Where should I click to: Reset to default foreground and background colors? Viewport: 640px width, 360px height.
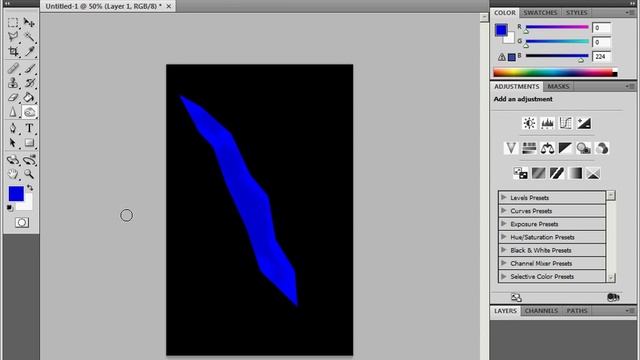(10, 208)
